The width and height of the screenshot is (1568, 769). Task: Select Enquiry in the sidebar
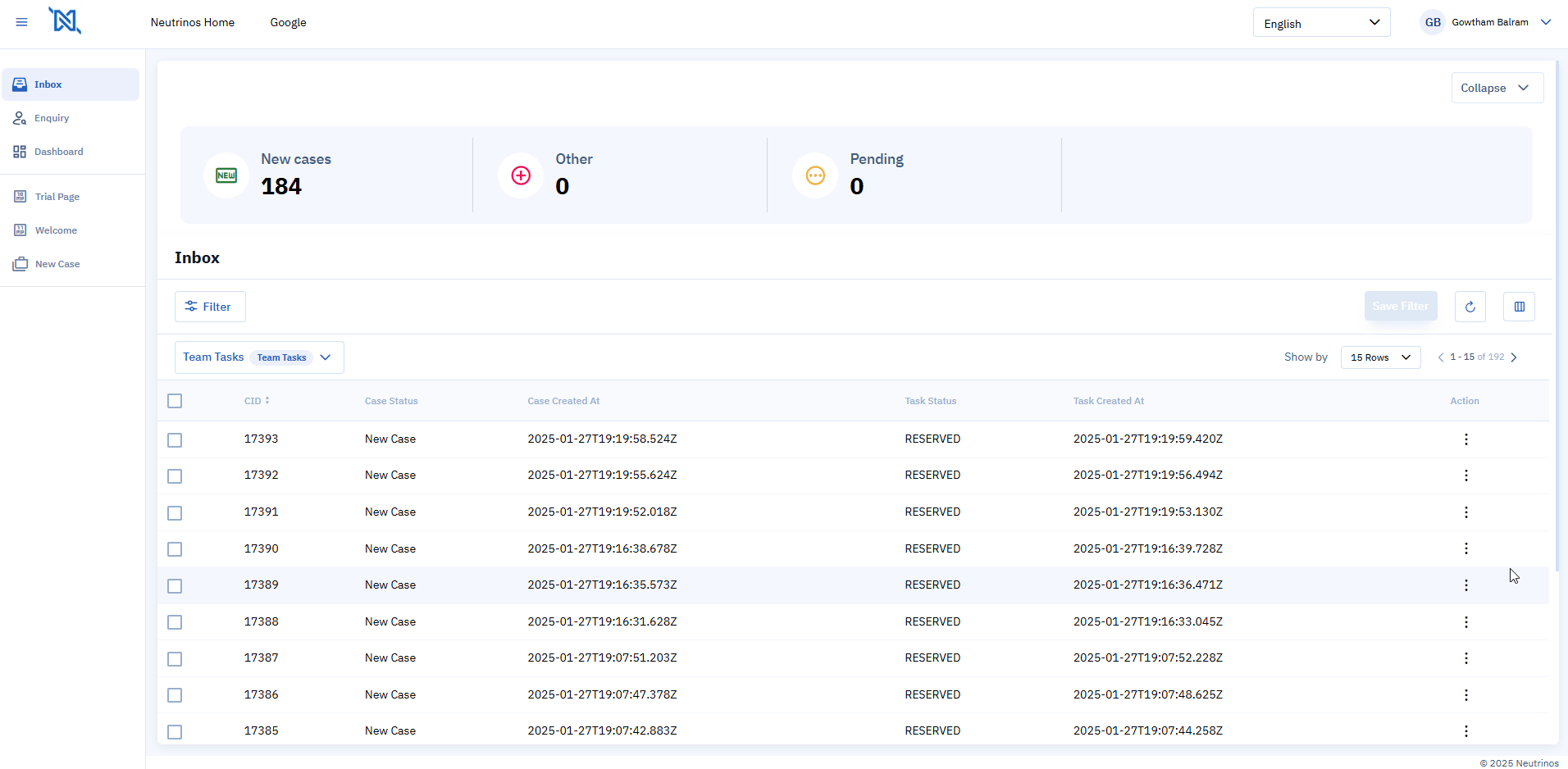tap(52, 118)
